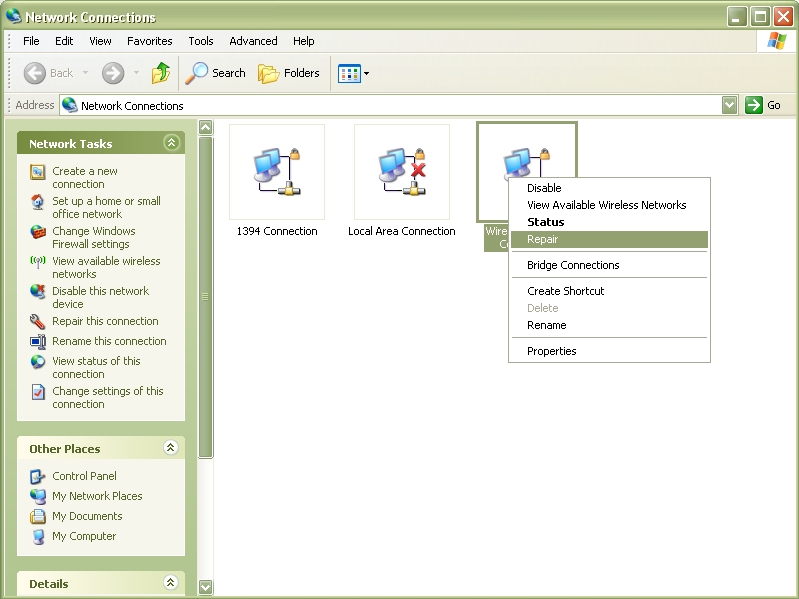Click the Go button beside the address bar
Screen dimensions: 799x599
point(764,105)
